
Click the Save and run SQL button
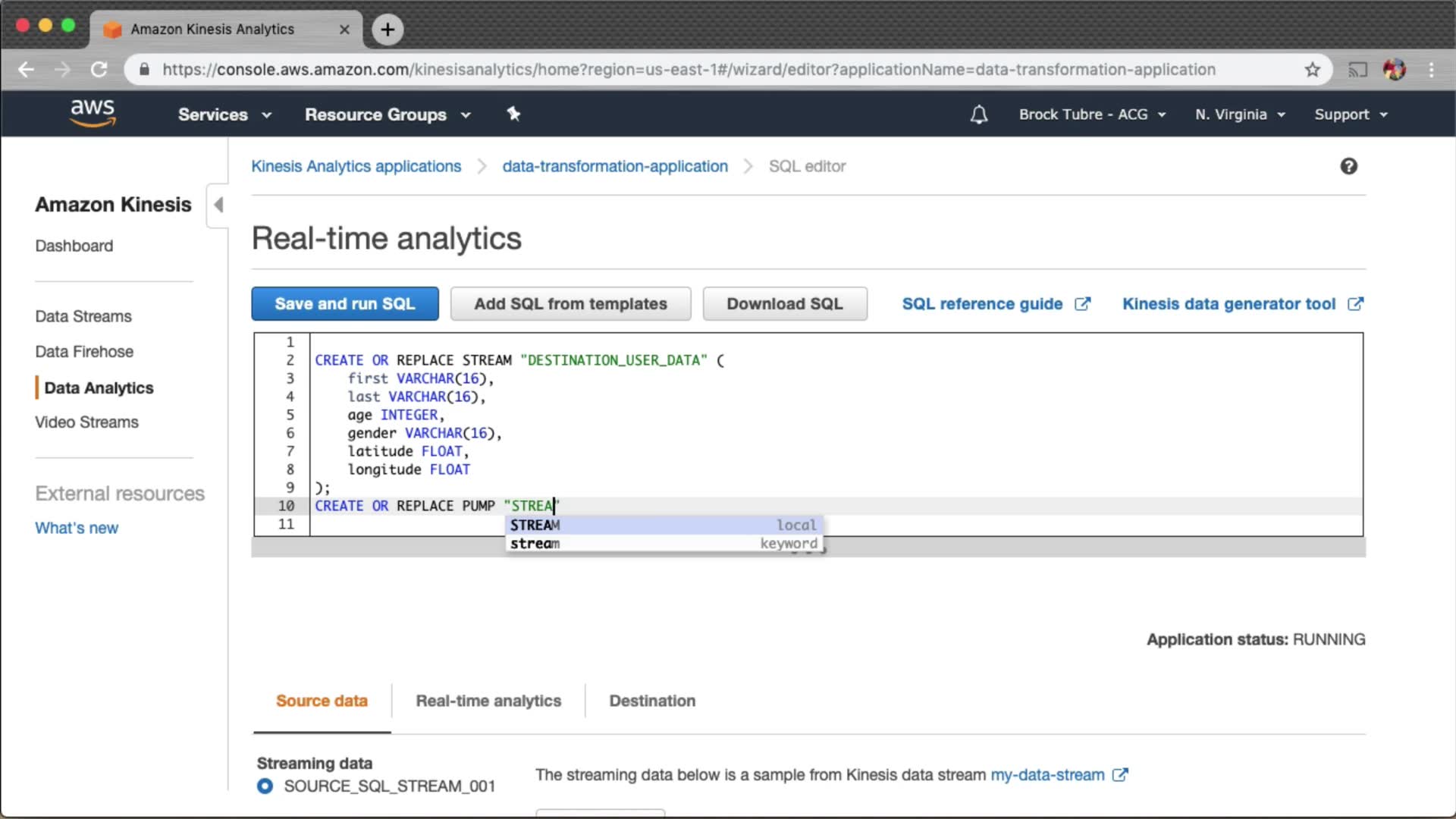(x=345, y=303)
